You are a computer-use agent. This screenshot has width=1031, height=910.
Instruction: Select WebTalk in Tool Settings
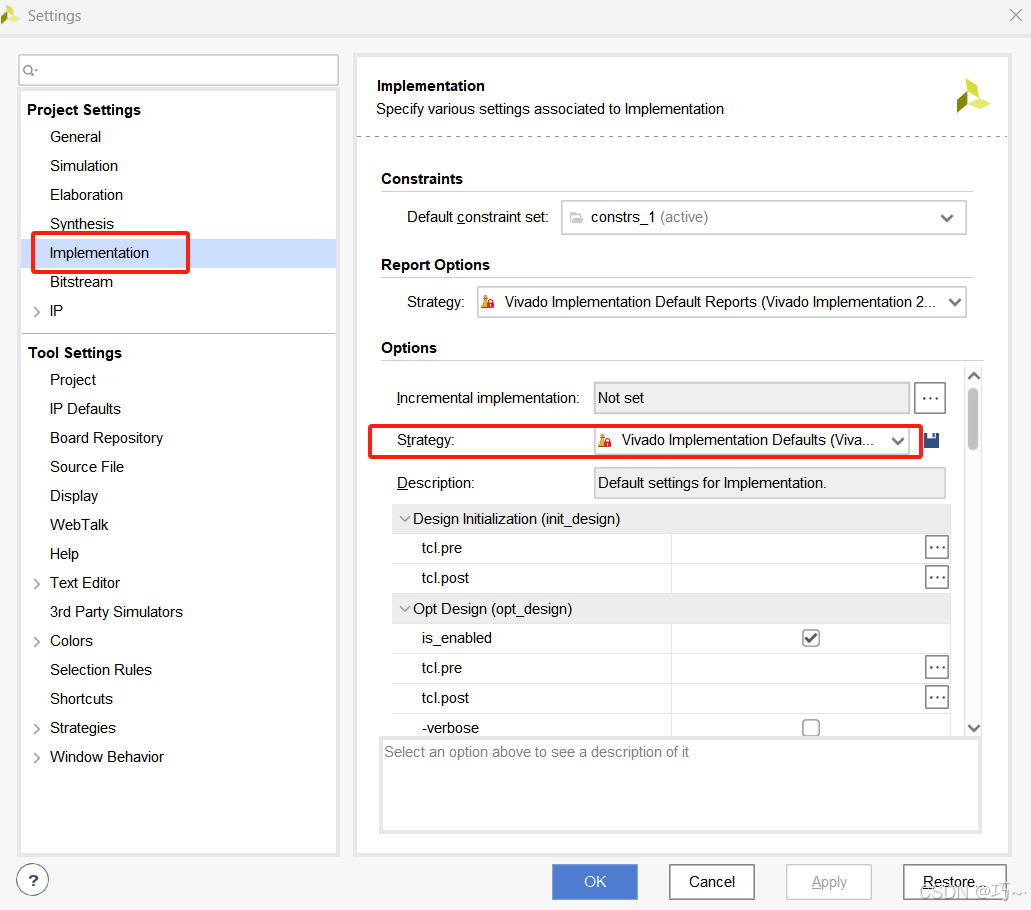click(79, 525)
